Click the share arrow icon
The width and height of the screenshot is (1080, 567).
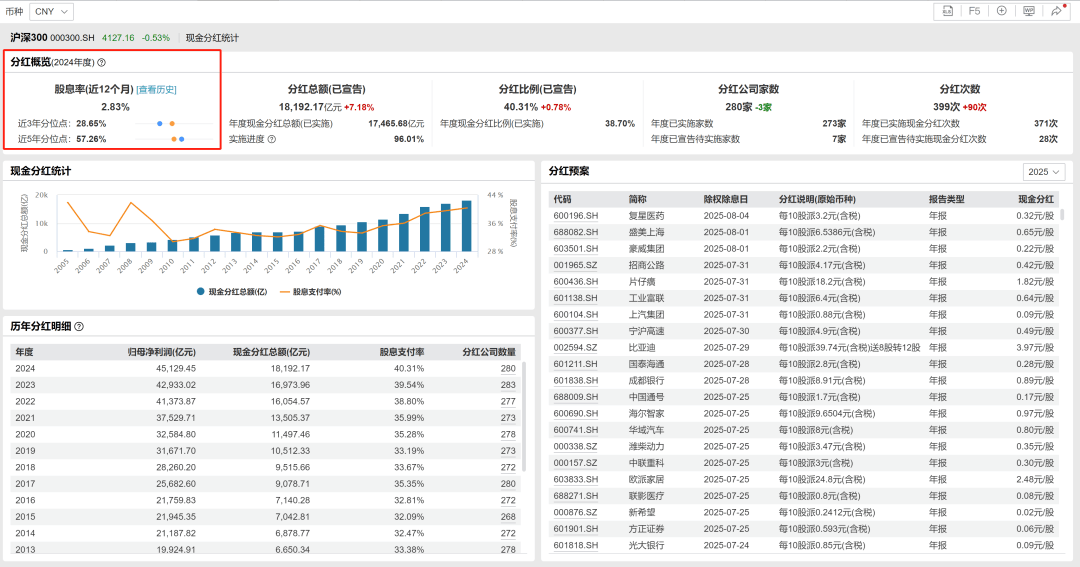click(1057, 11)
